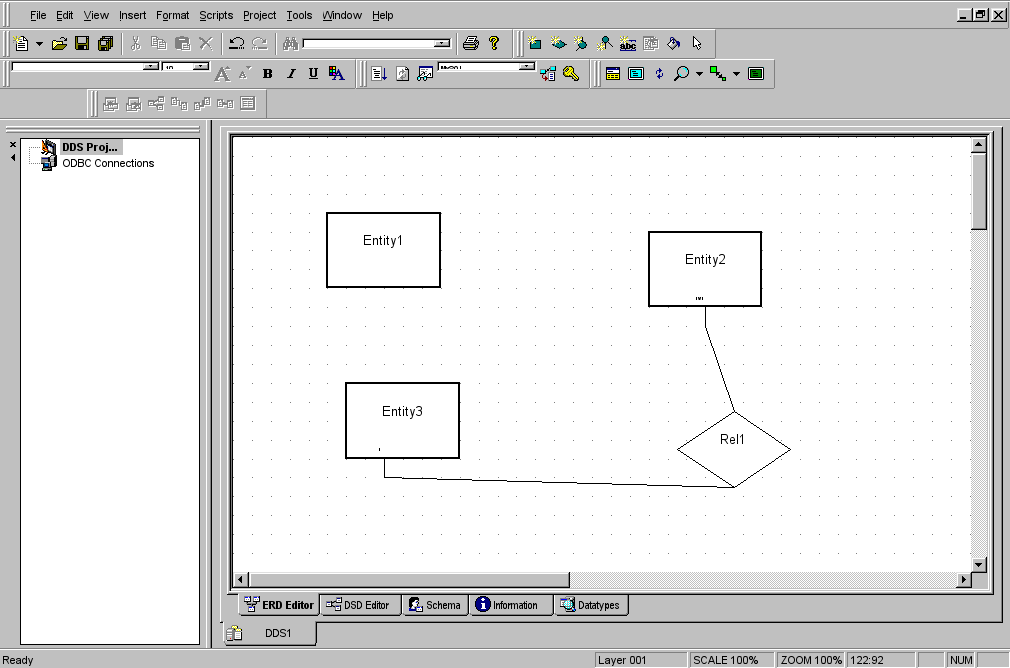Viewport: 1010px width, 668px height.
Task: Click the yellow key icon
Action: (571, 73)
